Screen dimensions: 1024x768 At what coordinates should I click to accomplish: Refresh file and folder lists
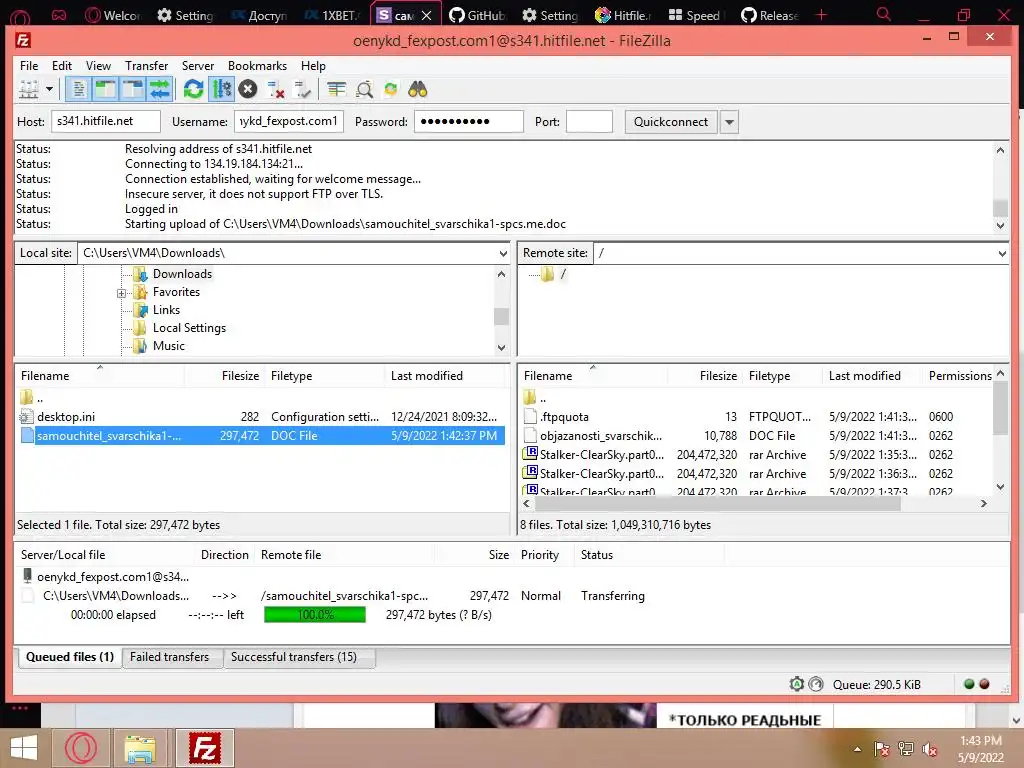(x=193, y=89)
